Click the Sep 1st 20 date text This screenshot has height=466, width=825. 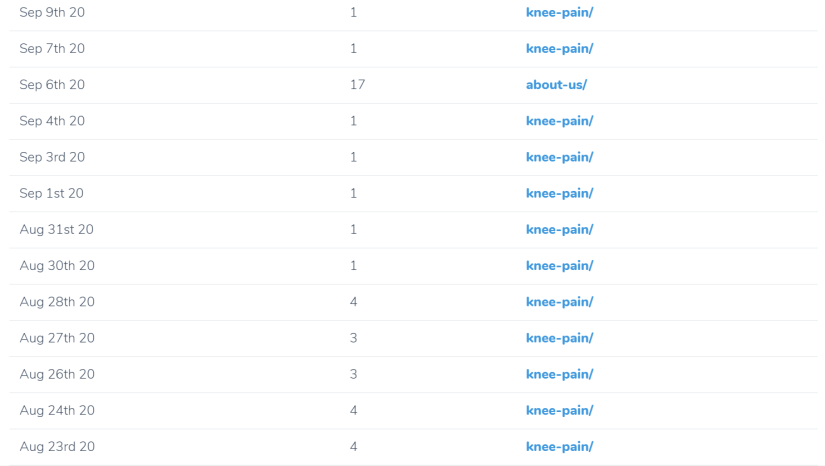pos(51,193)
